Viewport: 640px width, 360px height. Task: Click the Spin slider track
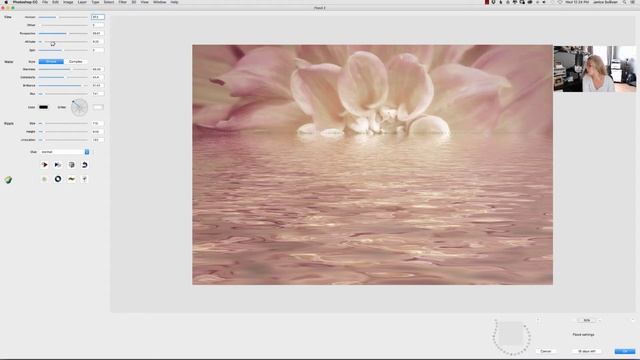63,50
